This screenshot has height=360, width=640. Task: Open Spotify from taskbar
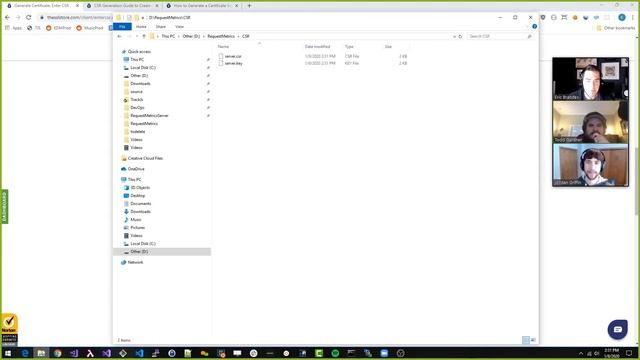[x=335, y=353]
